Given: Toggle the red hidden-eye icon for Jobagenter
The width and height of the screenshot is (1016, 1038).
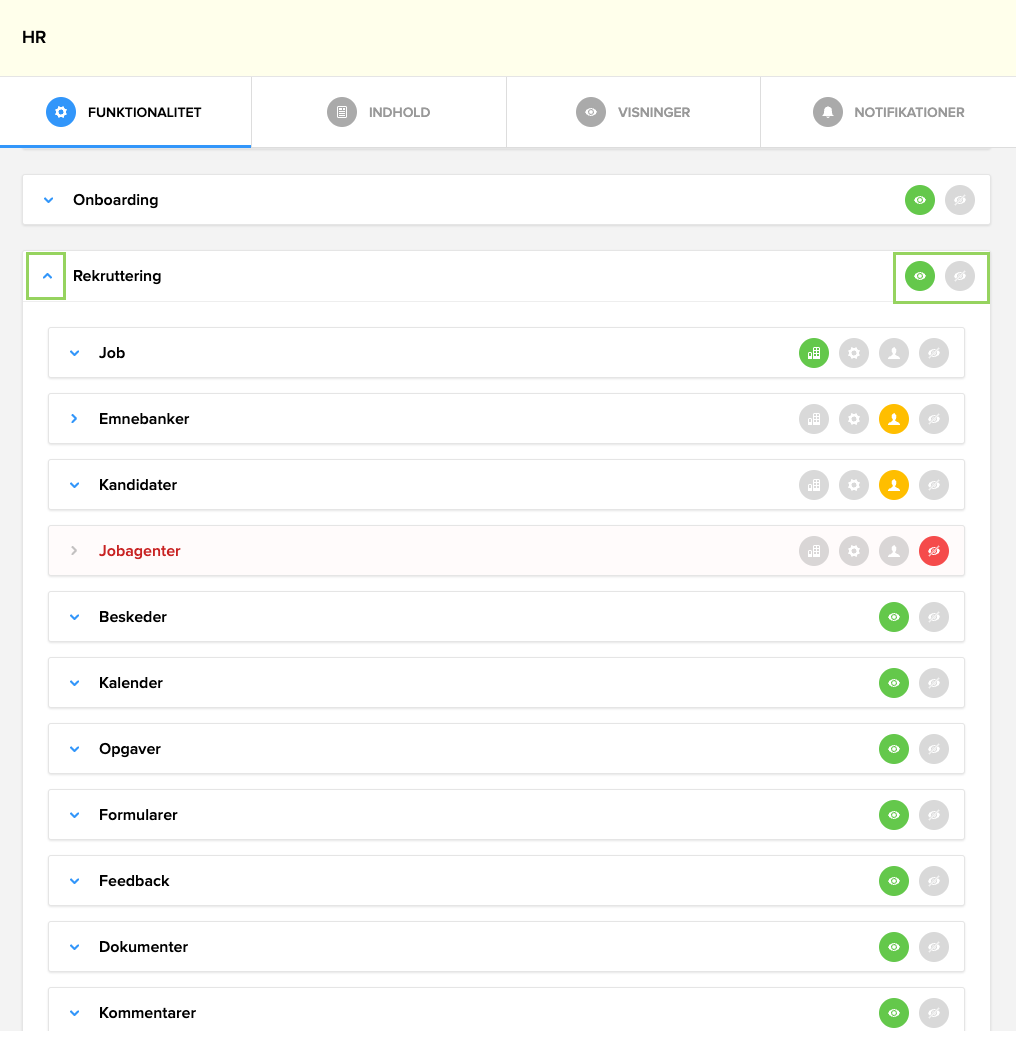Looking at the screenshot, I should click(x=934, y=551).
